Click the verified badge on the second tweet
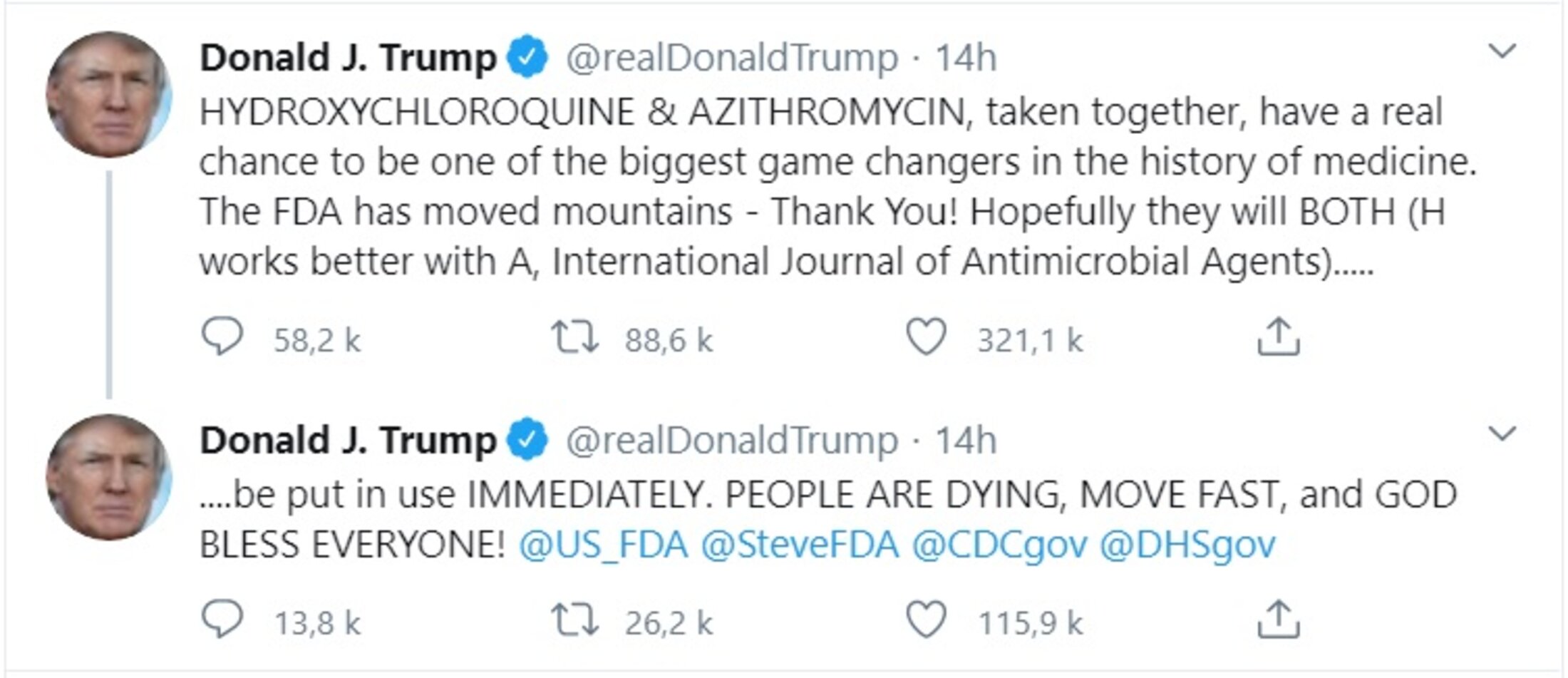The image size is (1568, 678). click(x=527, y=440)
